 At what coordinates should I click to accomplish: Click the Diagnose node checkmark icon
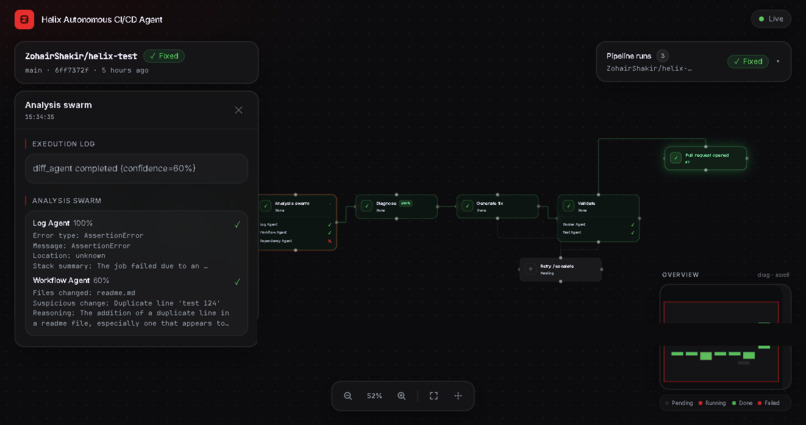pos(367,206)
